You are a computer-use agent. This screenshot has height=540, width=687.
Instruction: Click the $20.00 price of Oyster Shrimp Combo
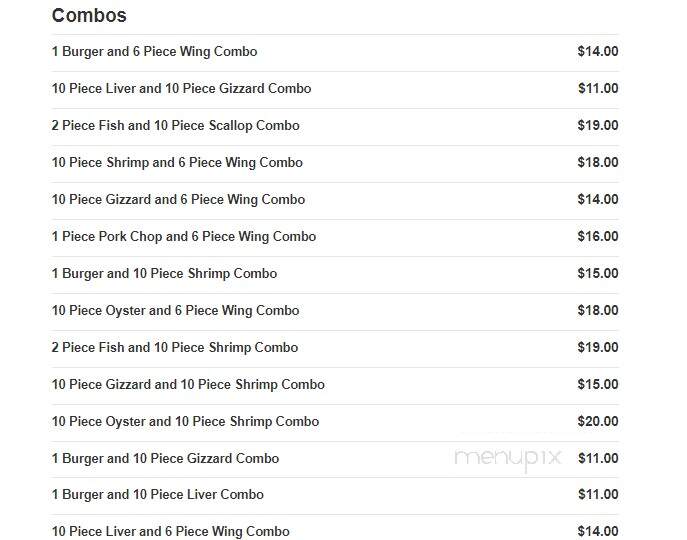tap(598, 422)
